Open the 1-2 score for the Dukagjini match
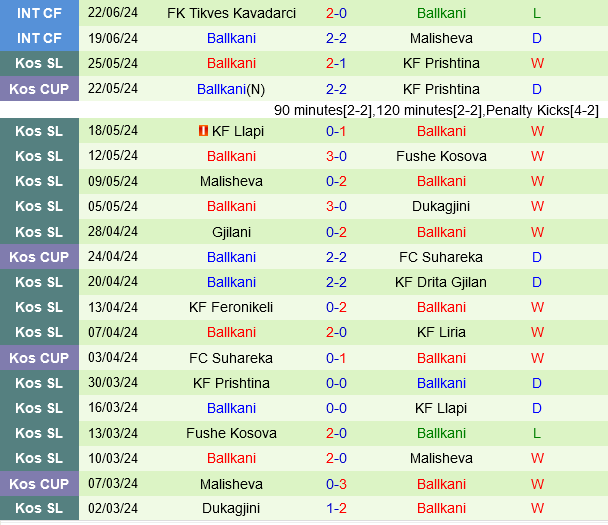The image size is (608, 525). click(336, 509)
